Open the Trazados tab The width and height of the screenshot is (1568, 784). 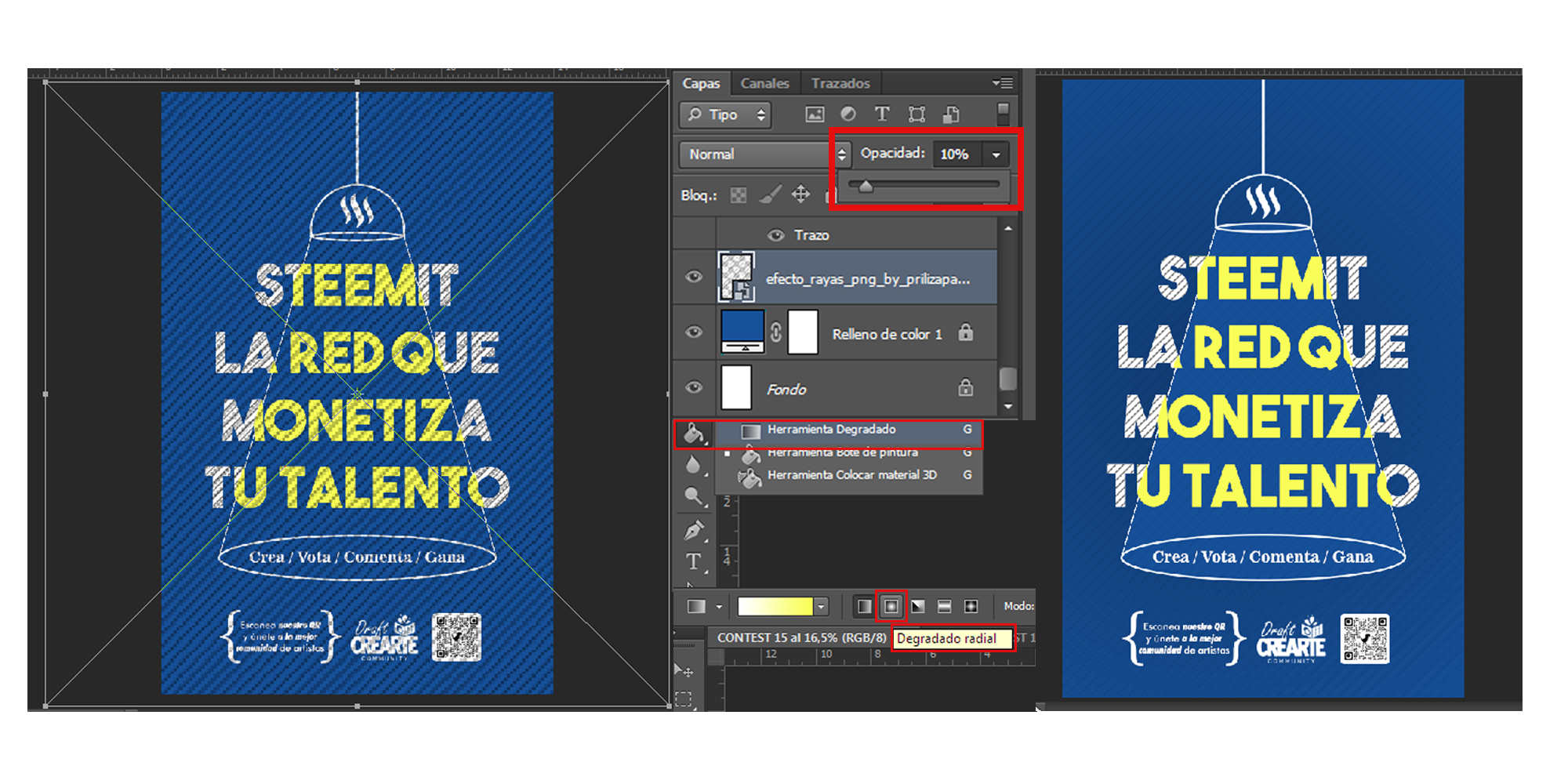840,83
